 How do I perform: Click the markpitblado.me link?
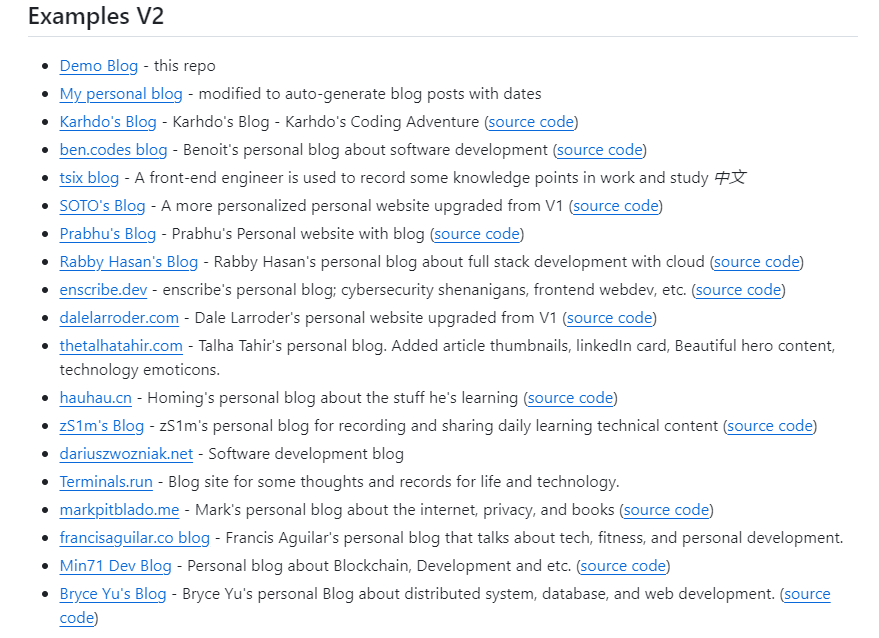click(x=119, y=510)
